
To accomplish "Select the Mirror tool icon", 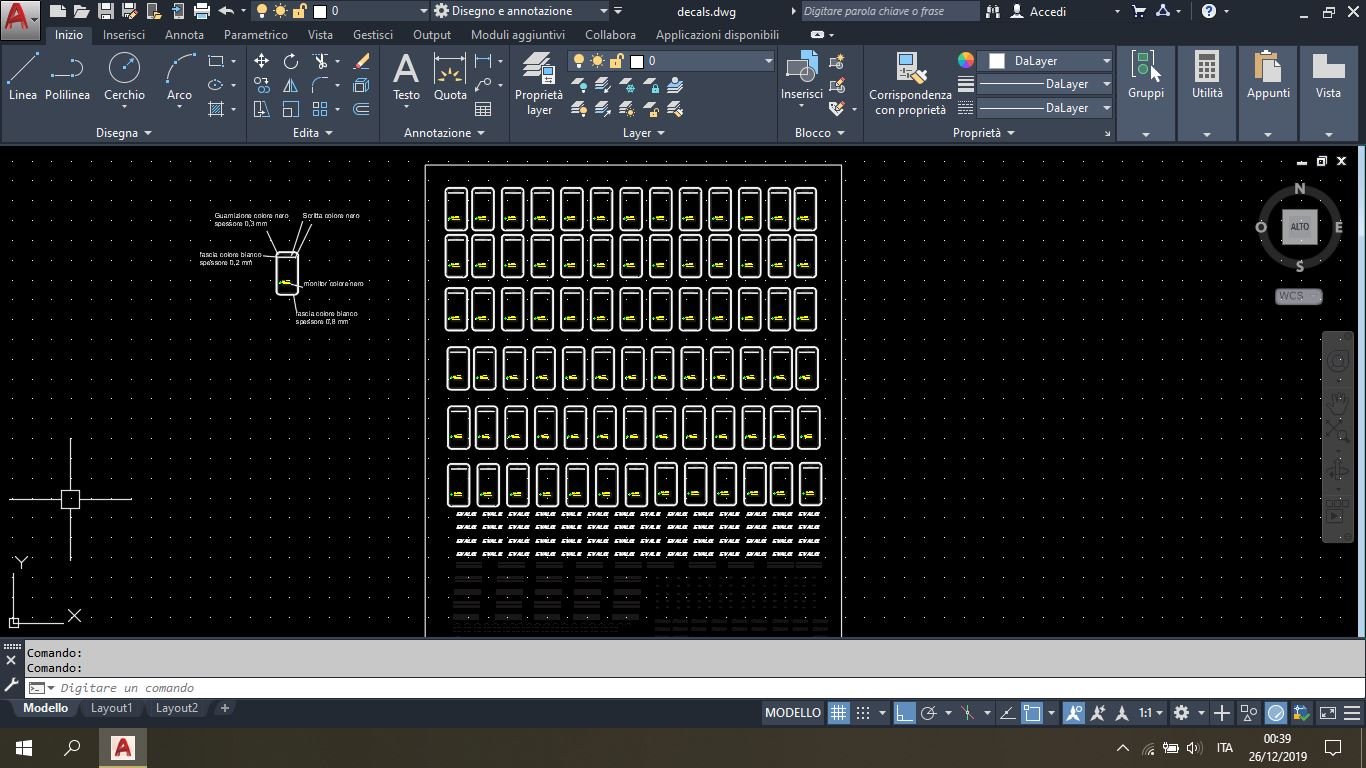I will pyautogui.click(x=290, y=86).
